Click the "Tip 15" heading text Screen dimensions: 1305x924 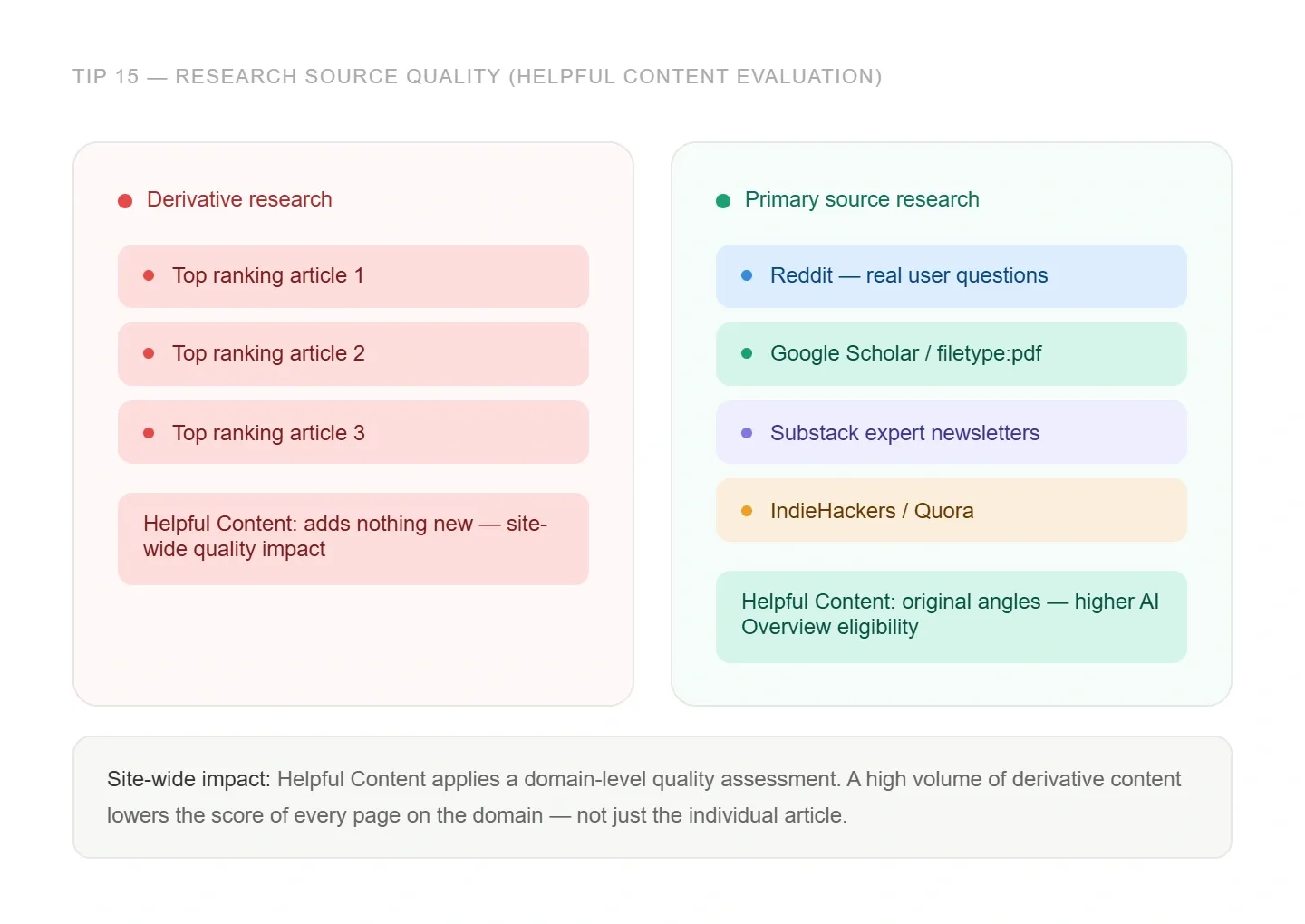[x=477, y=77]
